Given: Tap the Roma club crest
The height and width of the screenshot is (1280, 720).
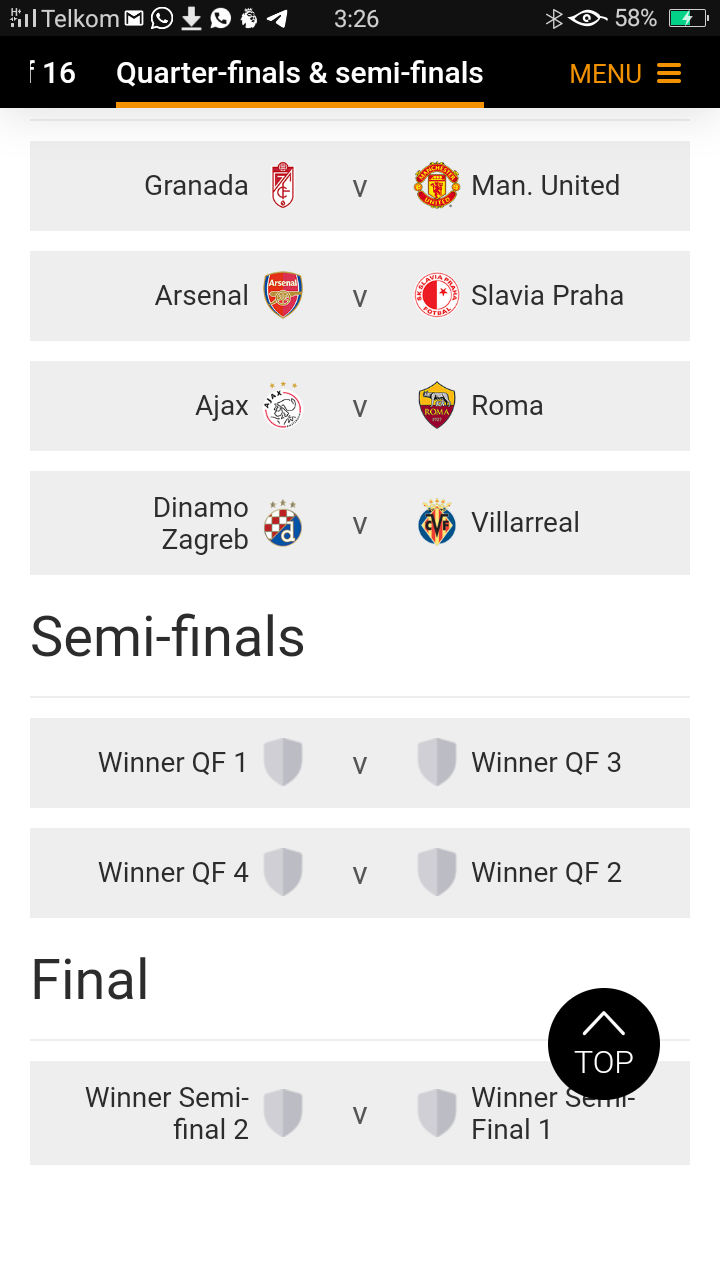Looking at the screenshot, I should tap(437, 405).
